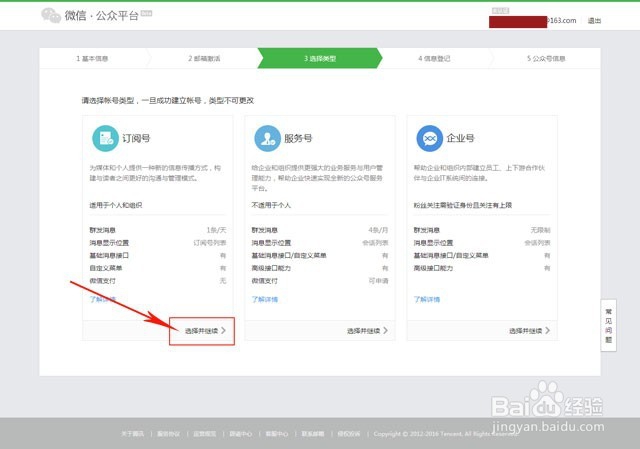Click the 高级接口能力 row in the 服务号 card
Screen dimensions: 640x449
(x=320, y=268)
